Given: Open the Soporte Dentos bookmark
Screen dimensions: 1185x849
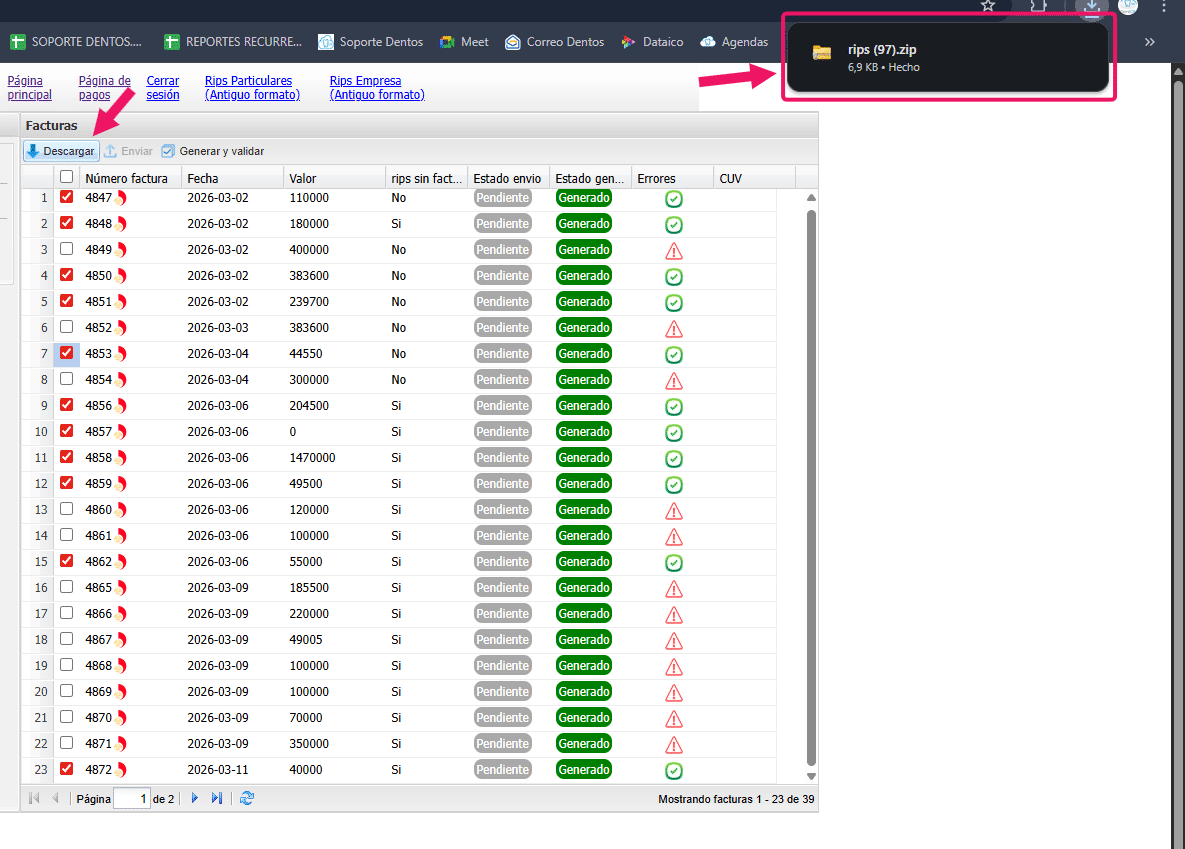Looking at the screenshot, I should (x=370, y=42).
